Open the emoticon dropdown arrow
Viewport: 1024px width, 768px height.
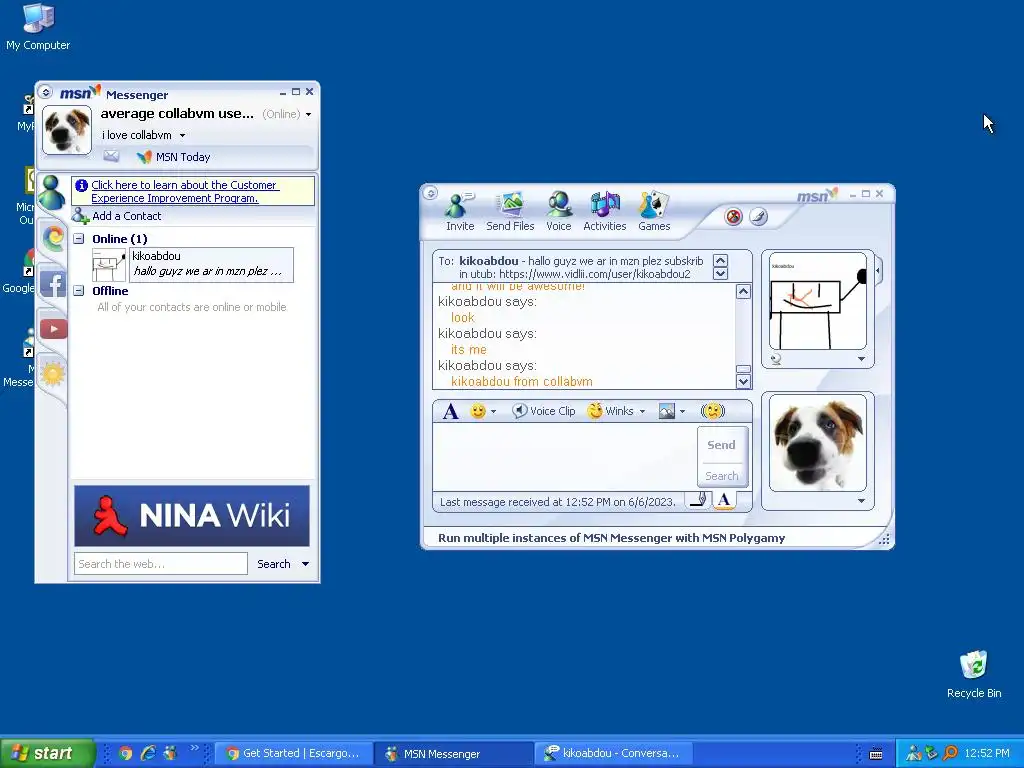(493, 411)
